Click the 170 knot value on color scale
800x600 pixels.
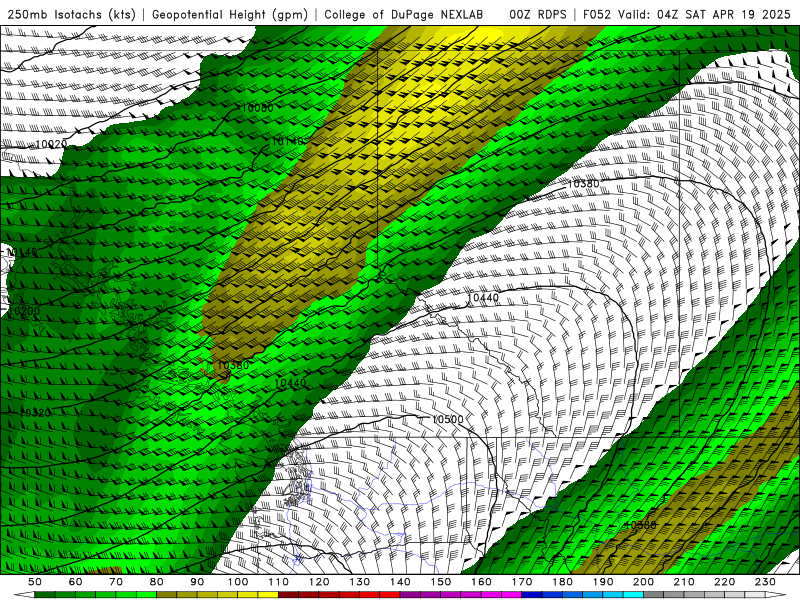coord(521,582)
